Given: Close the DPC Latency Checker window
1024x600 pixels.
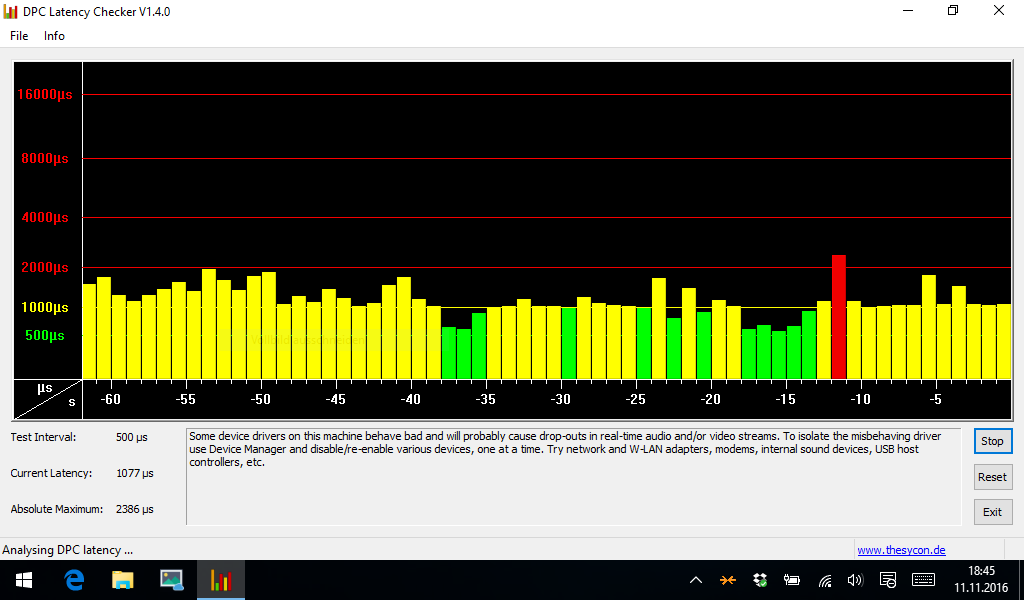Looking at the screenshot, I should [x=999, y=11].
